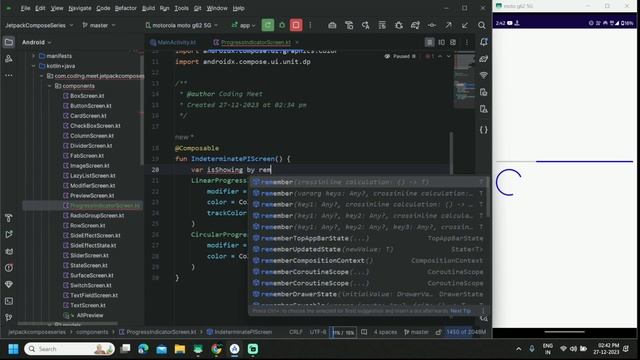Screen dimensions: 640x360
Task: Open Running Devices panel icon
Action: (484, 92)
